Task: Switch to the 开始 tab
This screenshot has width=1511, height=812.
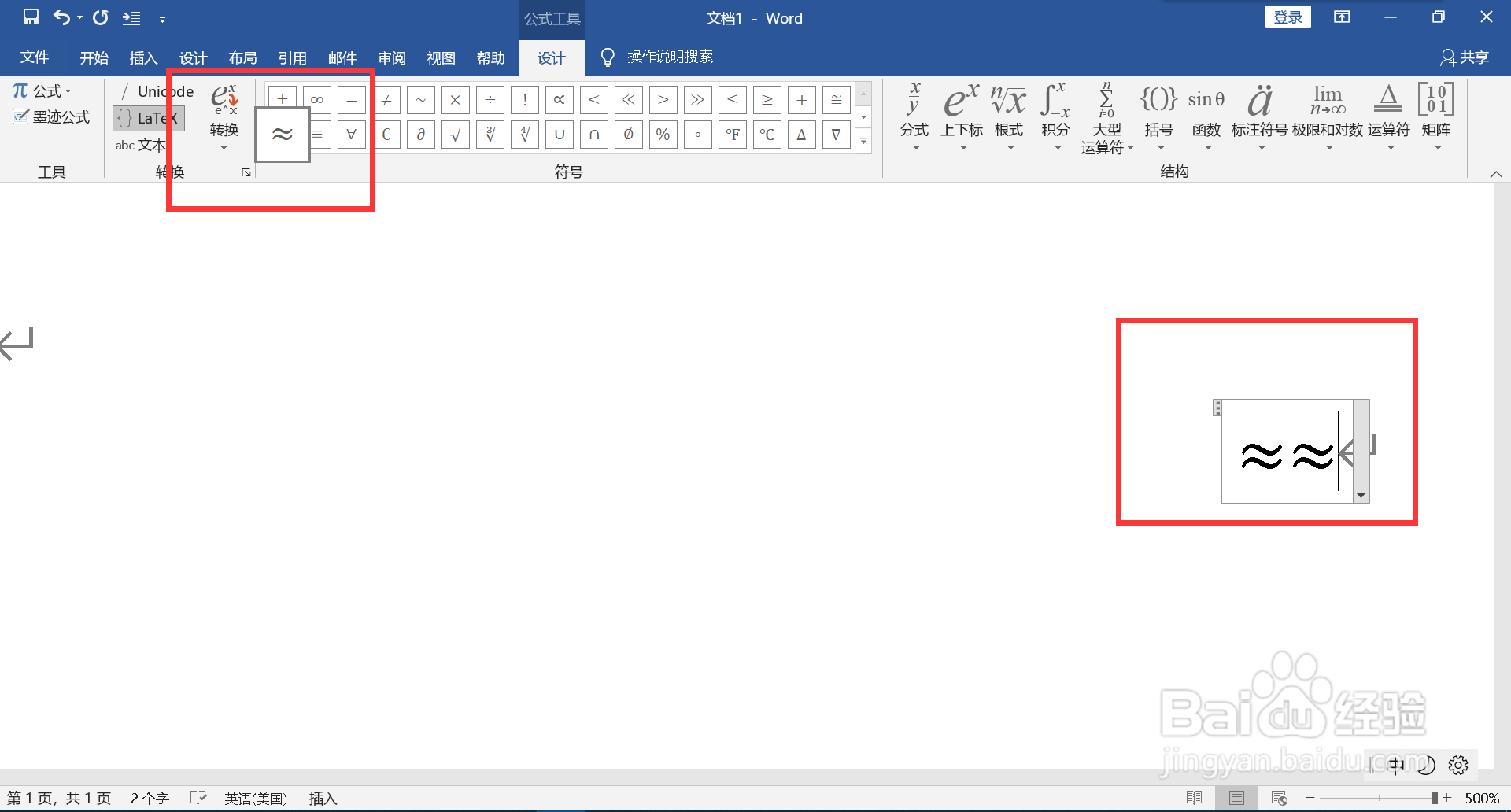Action: [x=94, y=57]
